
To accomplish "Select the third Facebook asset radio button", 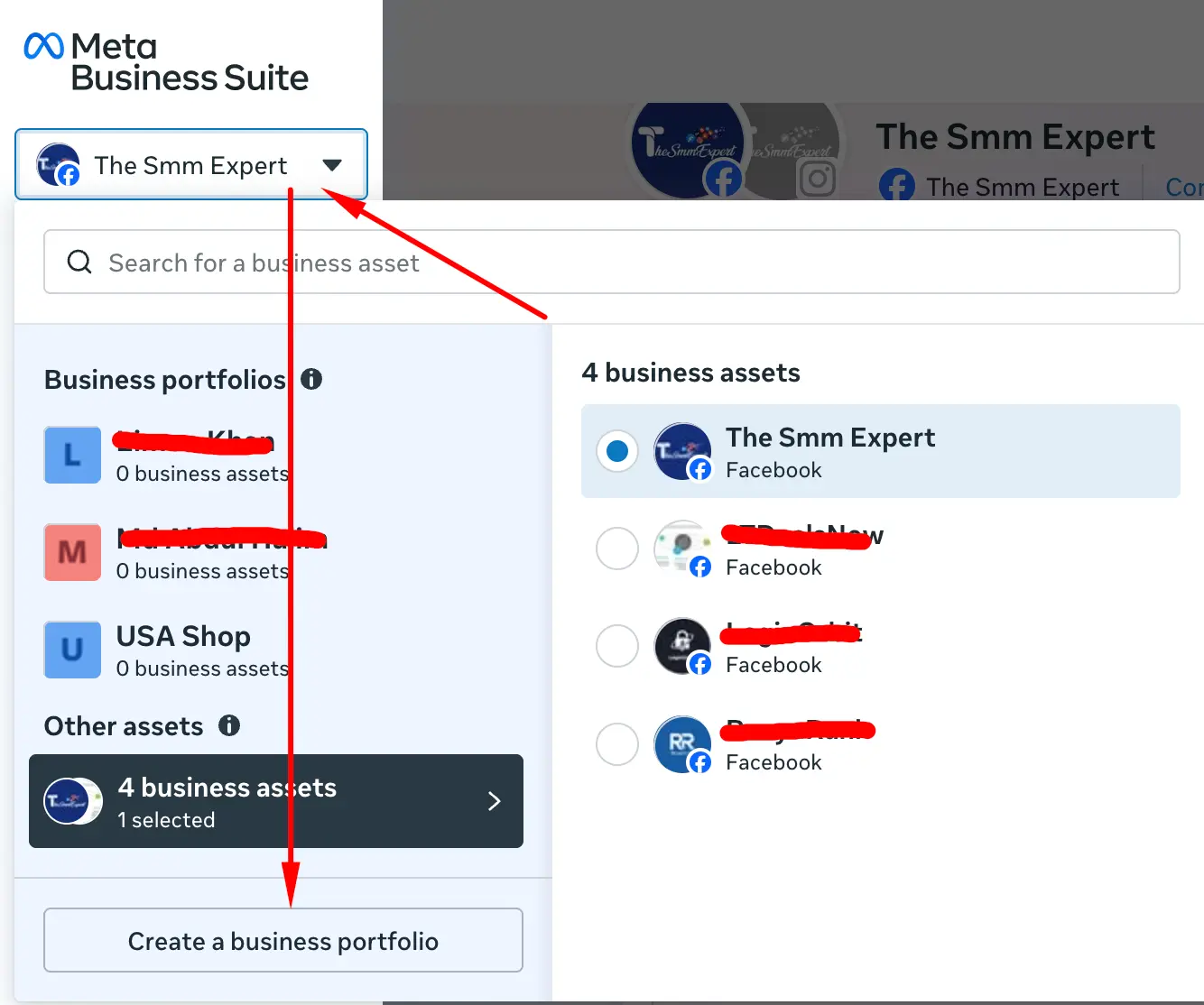I will 617,646.
